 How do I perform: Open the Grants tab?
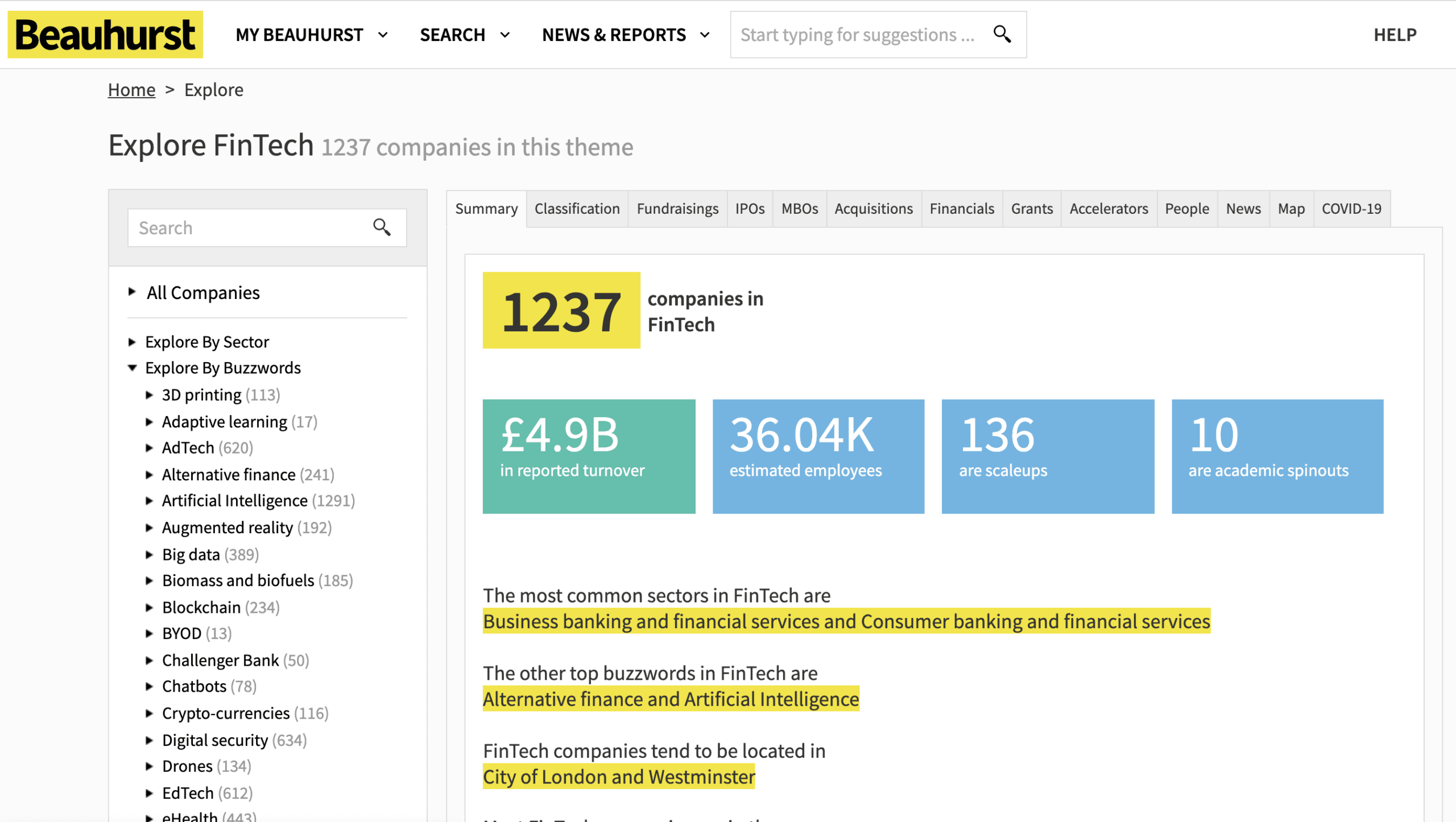[x=1032, y=209]
